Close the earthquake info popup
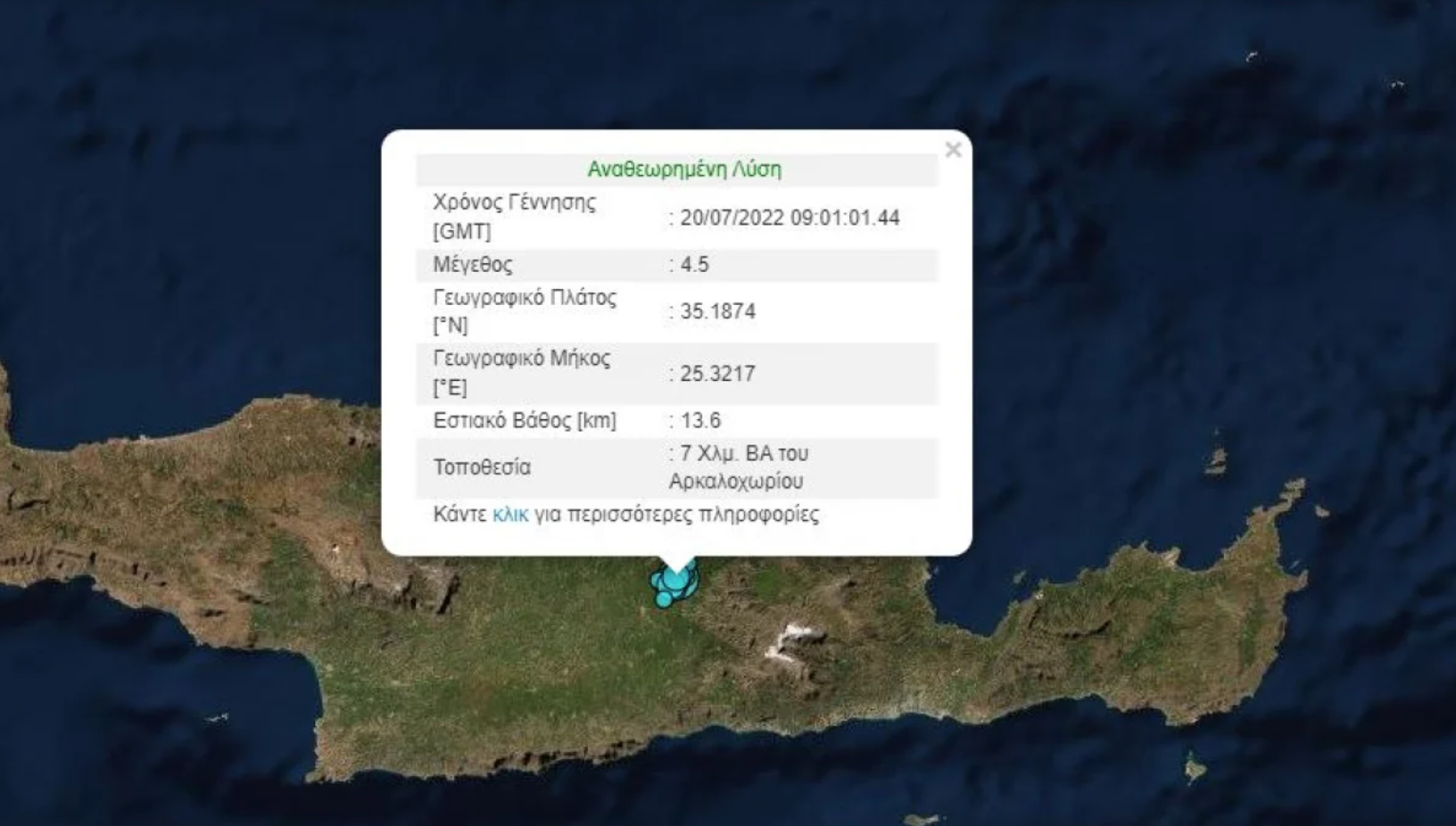The image size is (1456, 826). (x=953, y=150)
